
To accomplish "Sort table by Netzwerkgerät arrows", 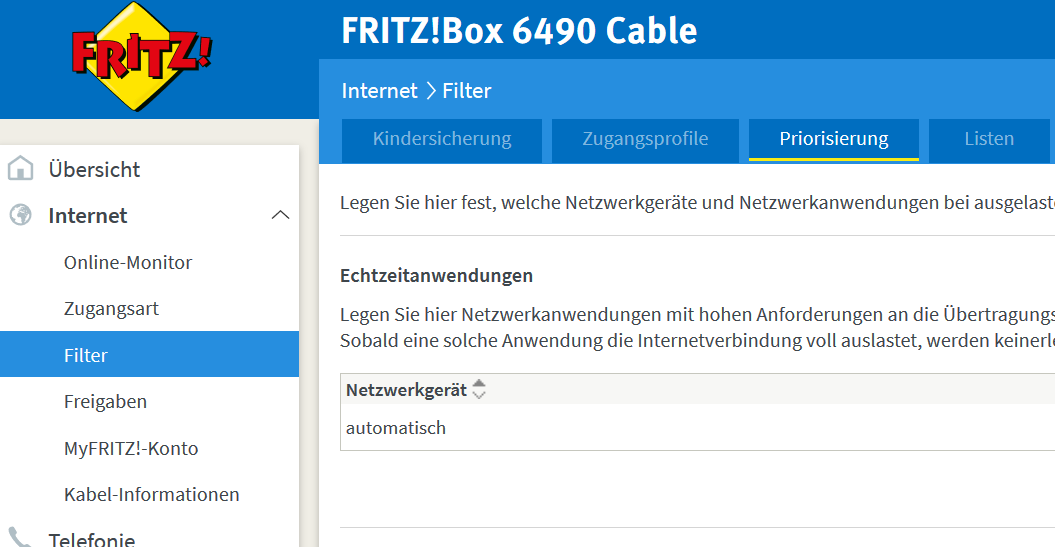I will (478, 389).
